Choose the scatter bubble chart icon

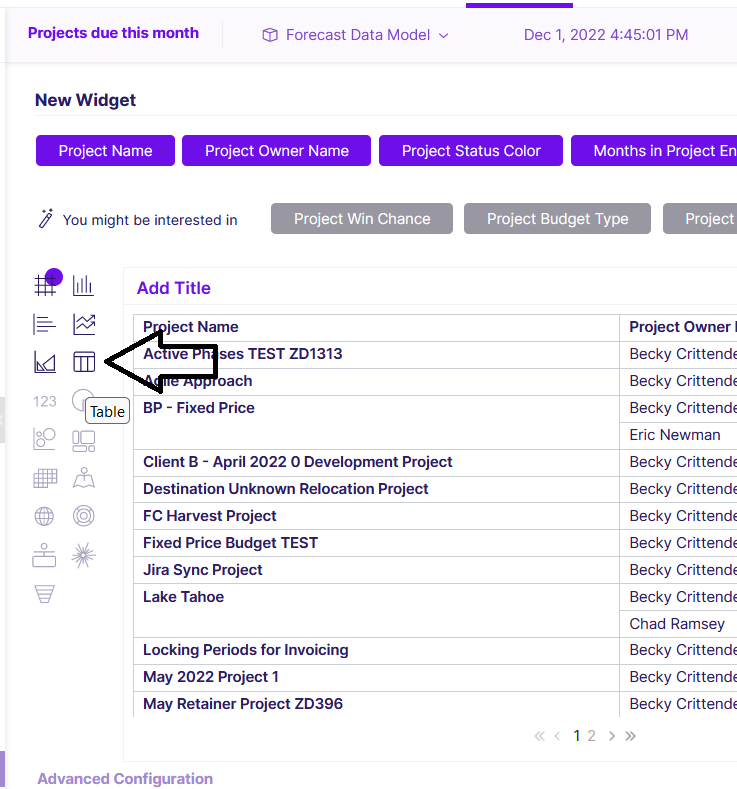pos(44,439)
